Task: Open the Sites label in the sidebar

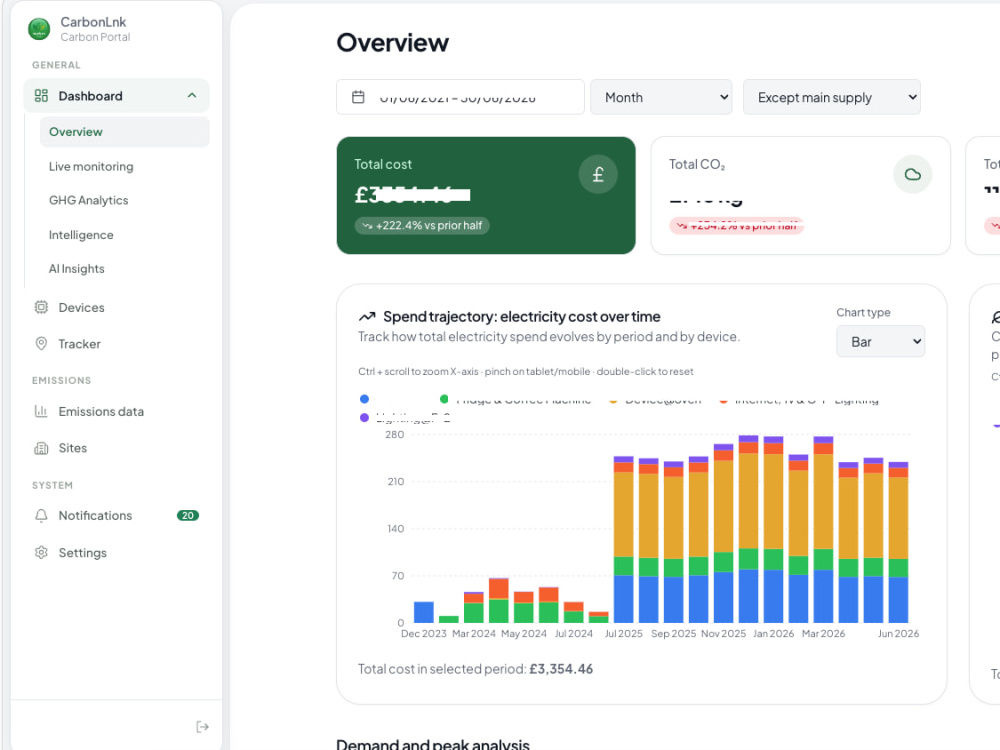Action: point(73,448)
